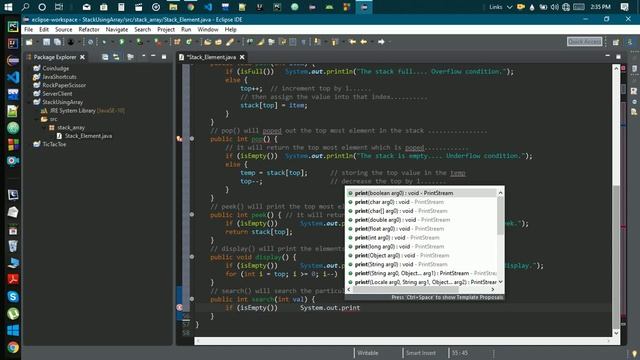Open the Forward history dropdown arrow
The image size is (640, 360).
coord(389,42)
